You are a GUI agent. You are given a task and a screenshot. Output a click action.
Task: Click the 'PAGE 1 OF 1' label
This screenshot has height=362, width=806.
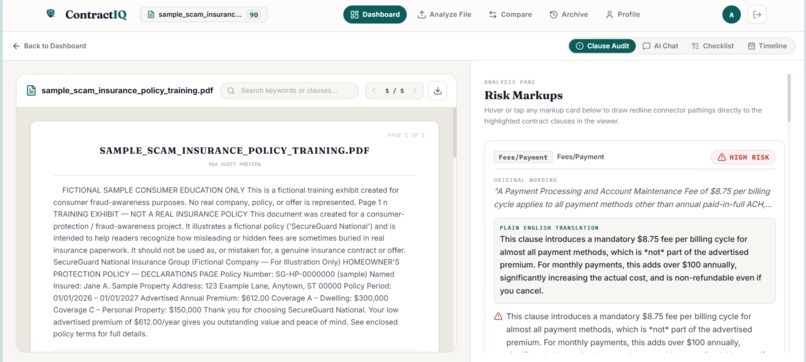406,135
